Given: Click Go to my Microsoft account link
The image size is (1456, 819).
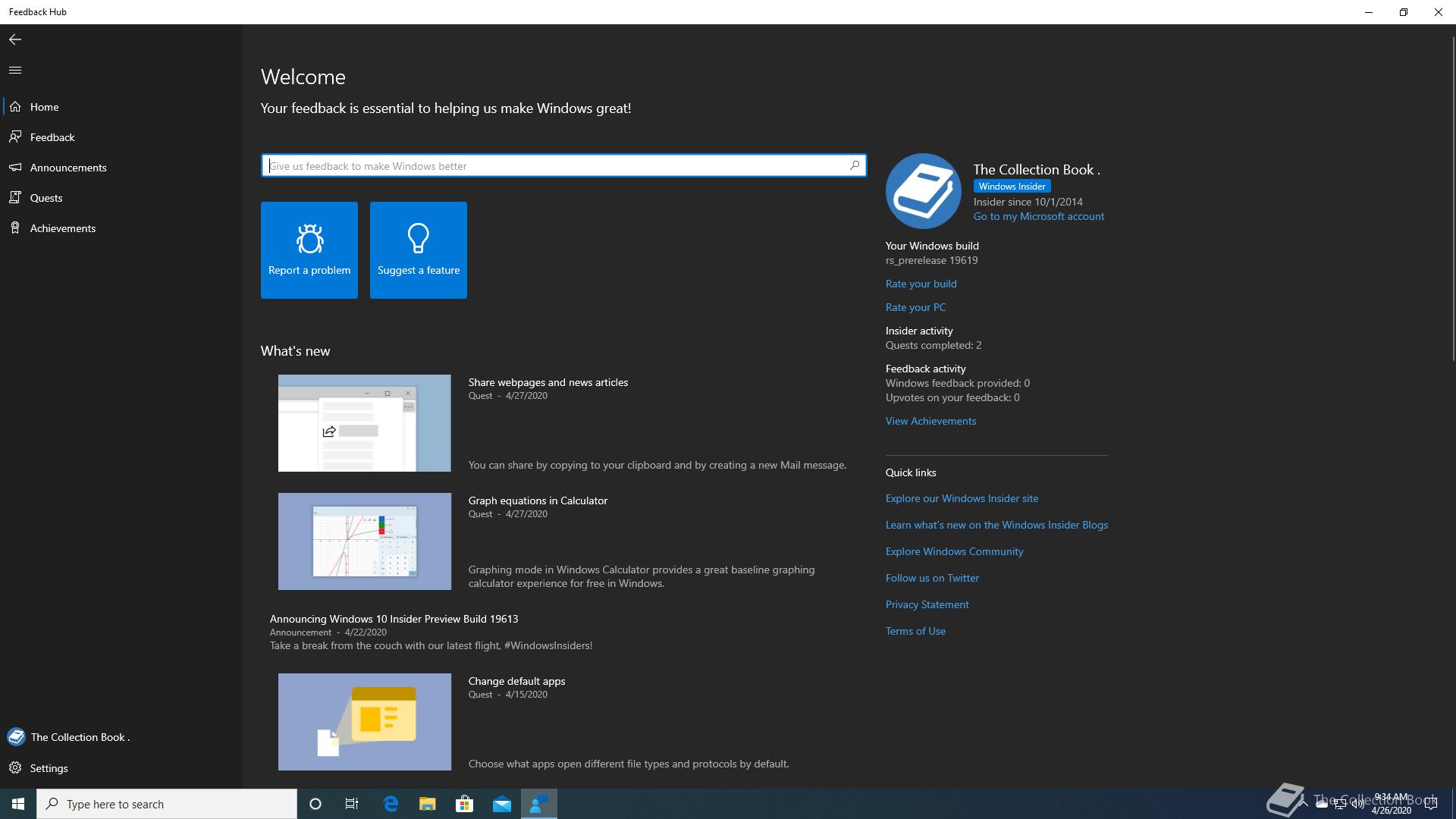Looking at the screenshot, I should point(1039,216).
